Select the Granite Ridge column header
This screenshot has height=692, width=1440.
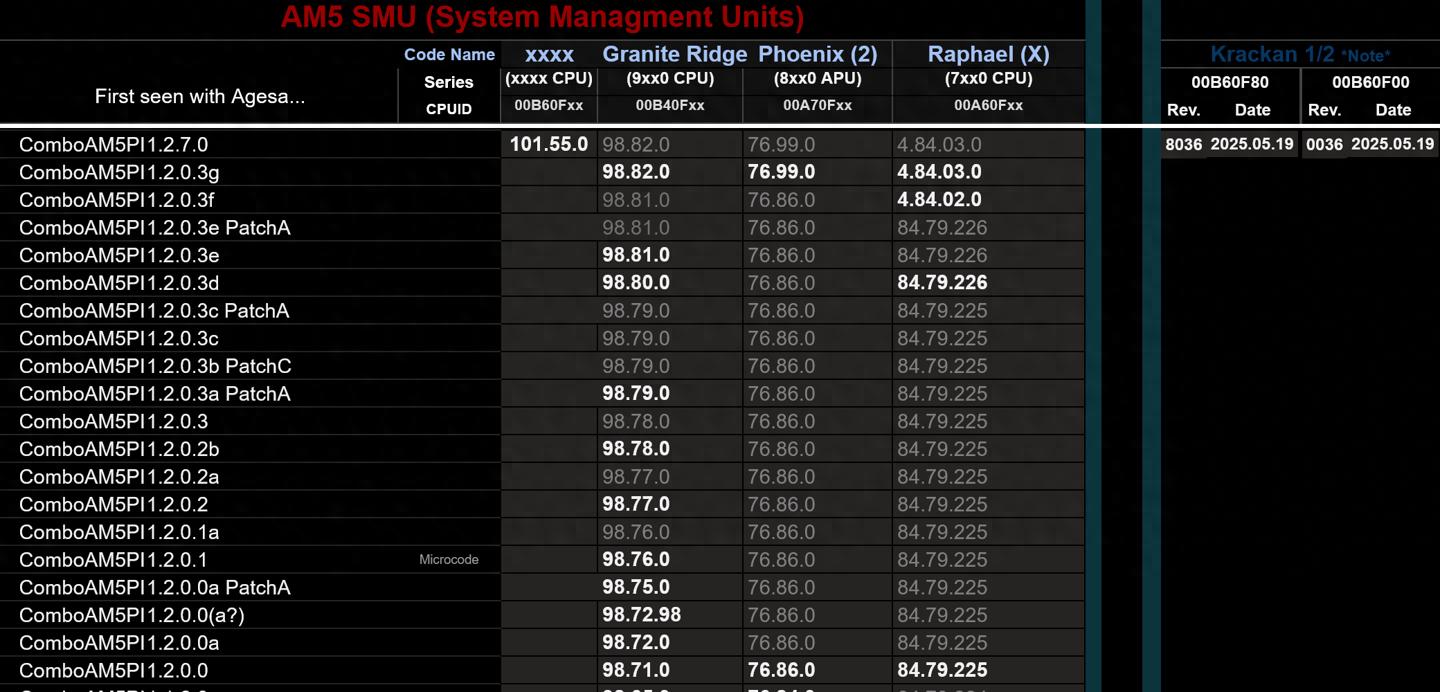tap(674, 54)
